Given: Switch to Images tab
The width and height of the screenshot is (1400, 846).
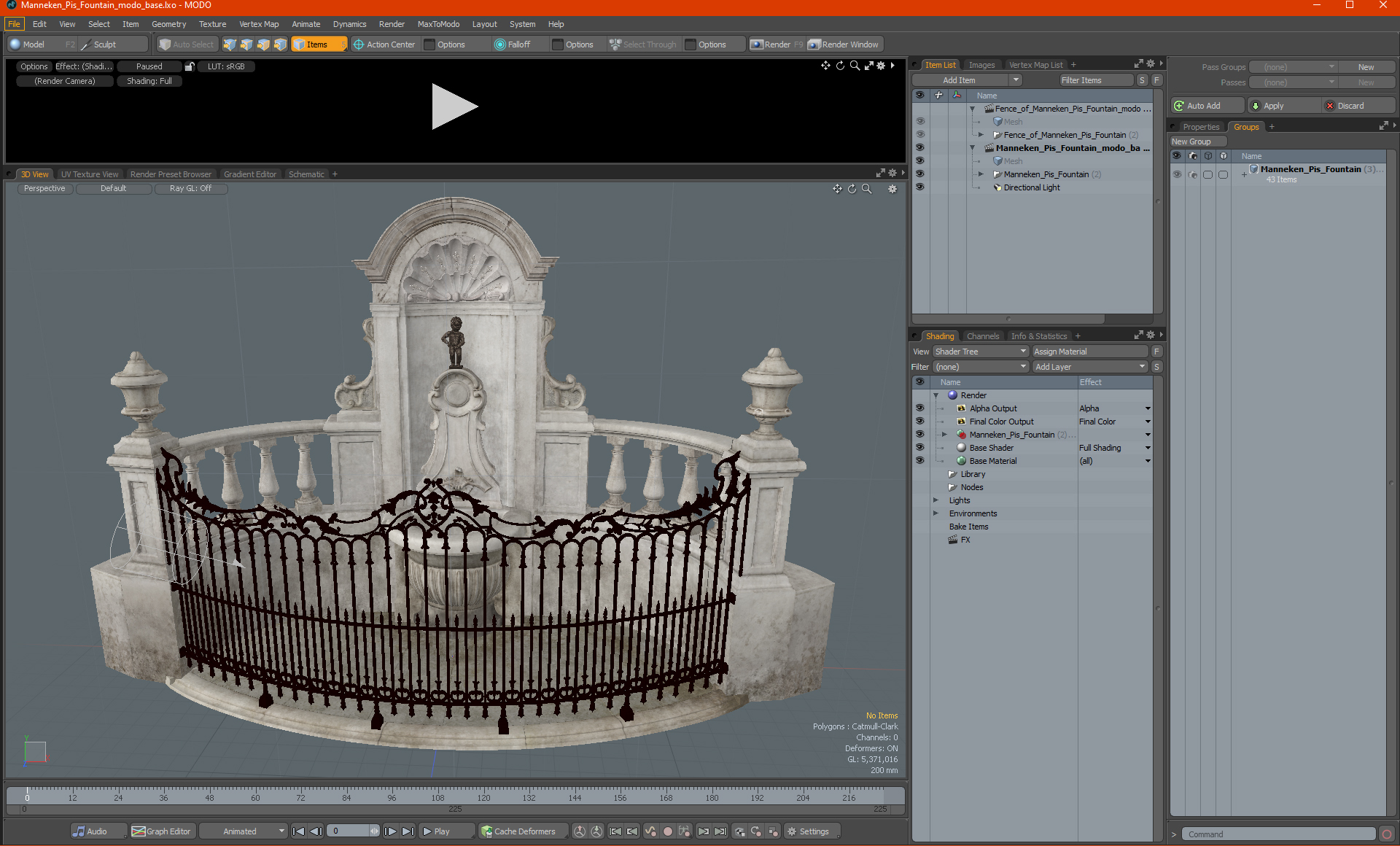Looking at the screenshot, I should click(981, 65).
